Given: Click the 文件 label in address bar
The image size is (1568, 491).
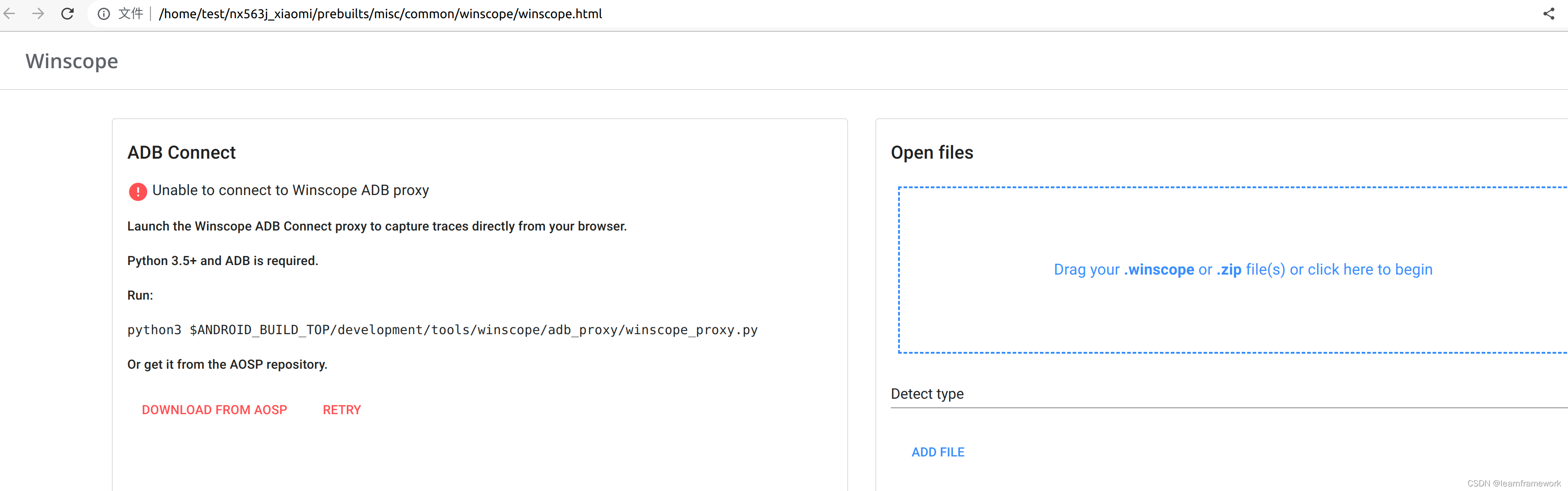Looking at the screenshot, I should click(x=131, y=13).
